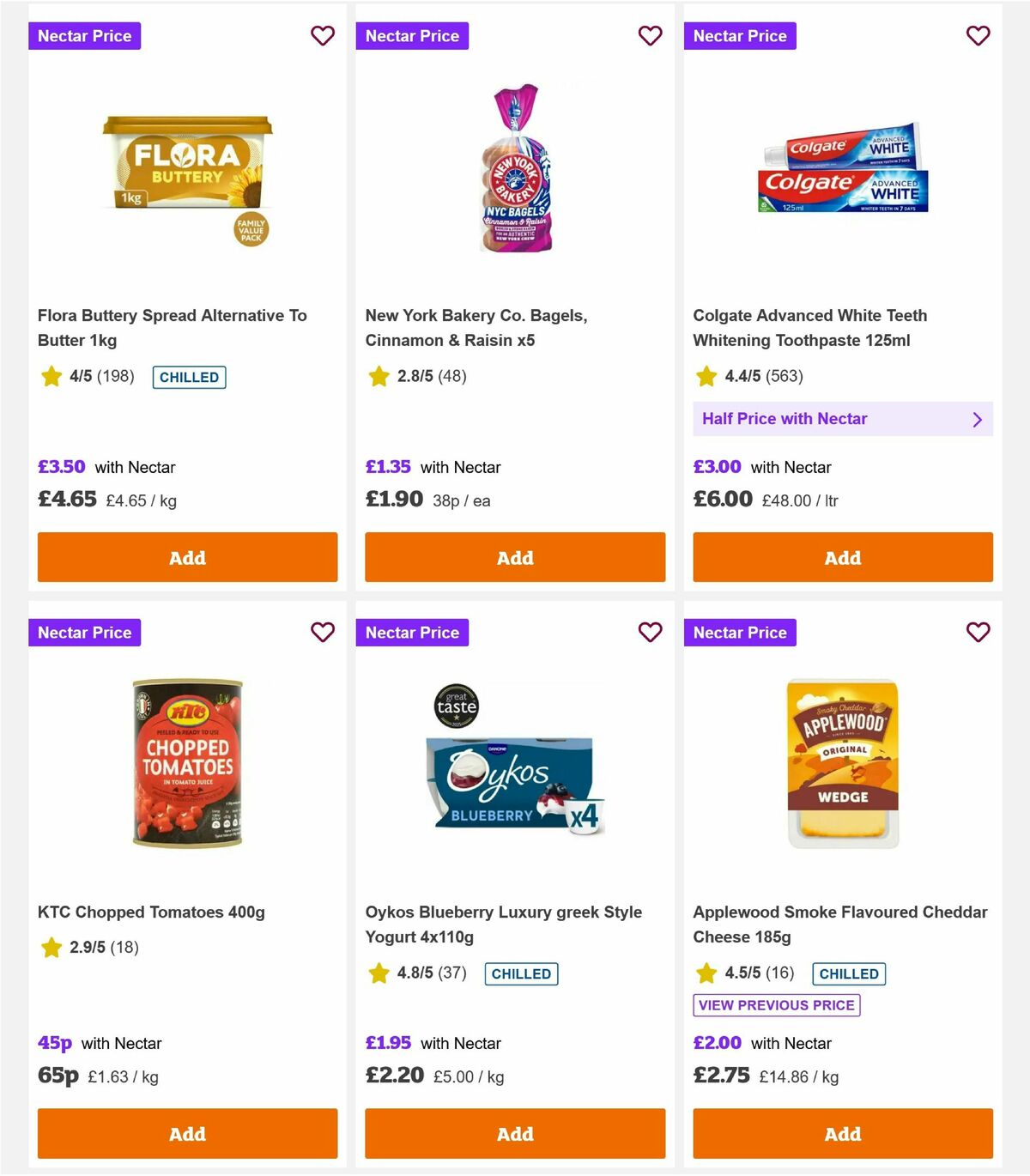Screen dimensions: 1030x1176
Task: Toggle the CHILLED badge on Flora Buttery Spread
Action: click(x=188, y=377)
